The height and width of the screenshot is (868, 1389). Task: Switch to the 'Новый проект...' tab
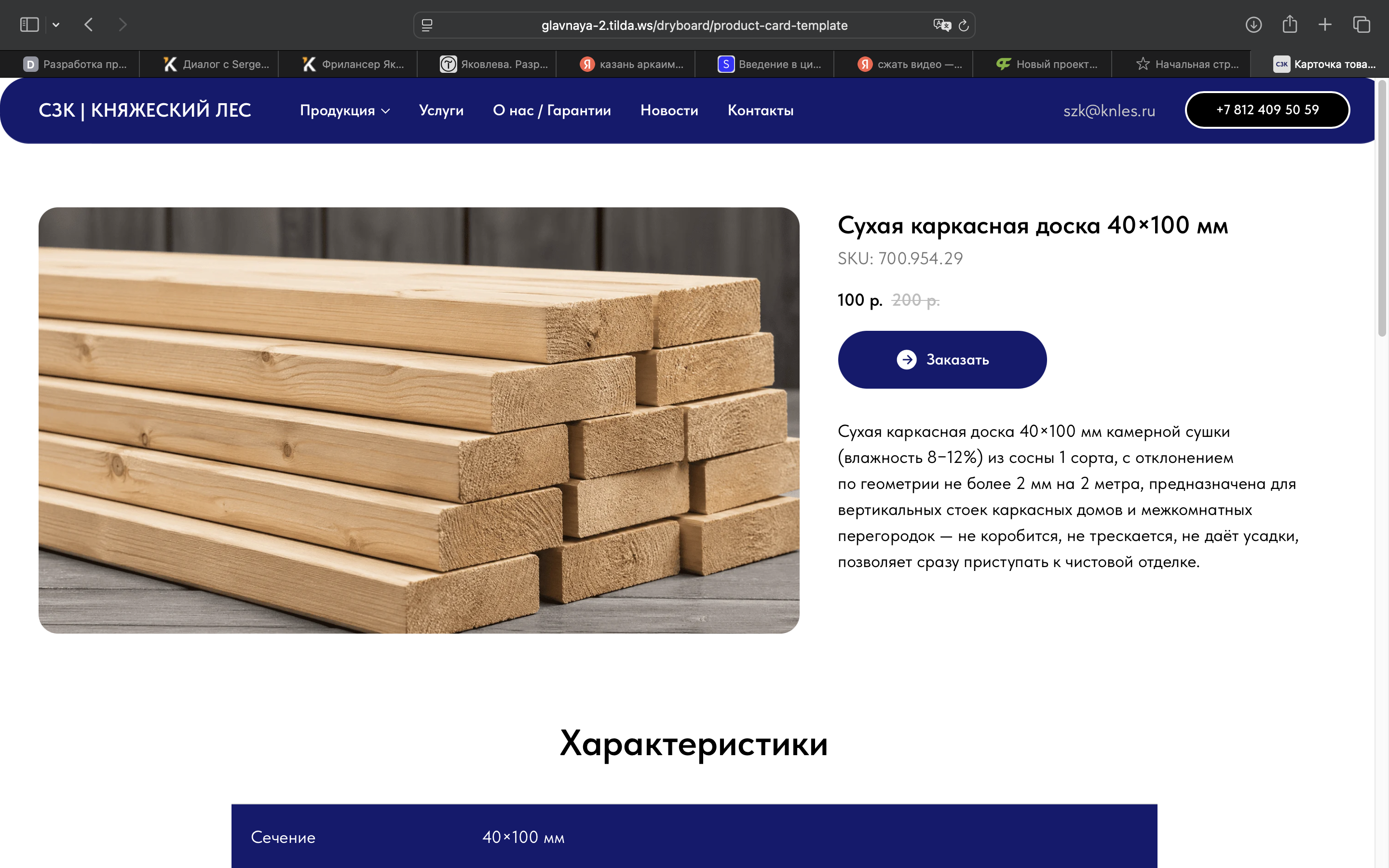[1042, 64]
